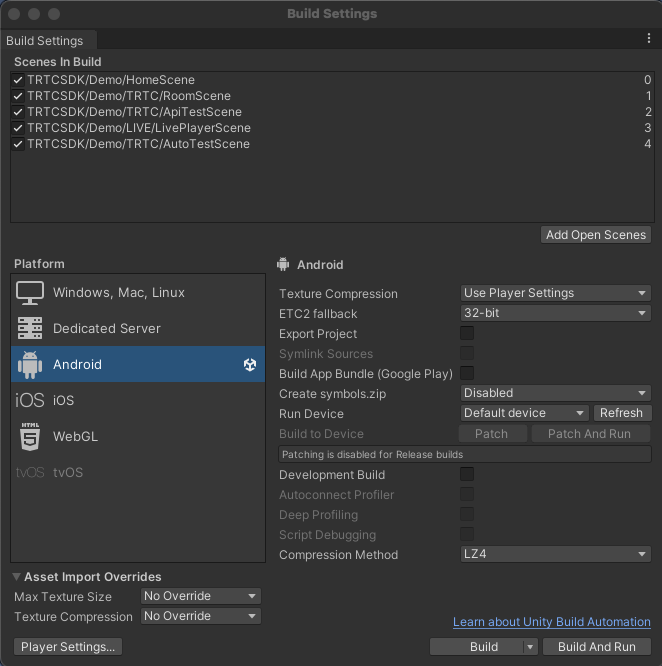Viewport: 662px width, 666px height.
Task: Open the Compression Method LZ4 dropdown
Action: [555, 555]
